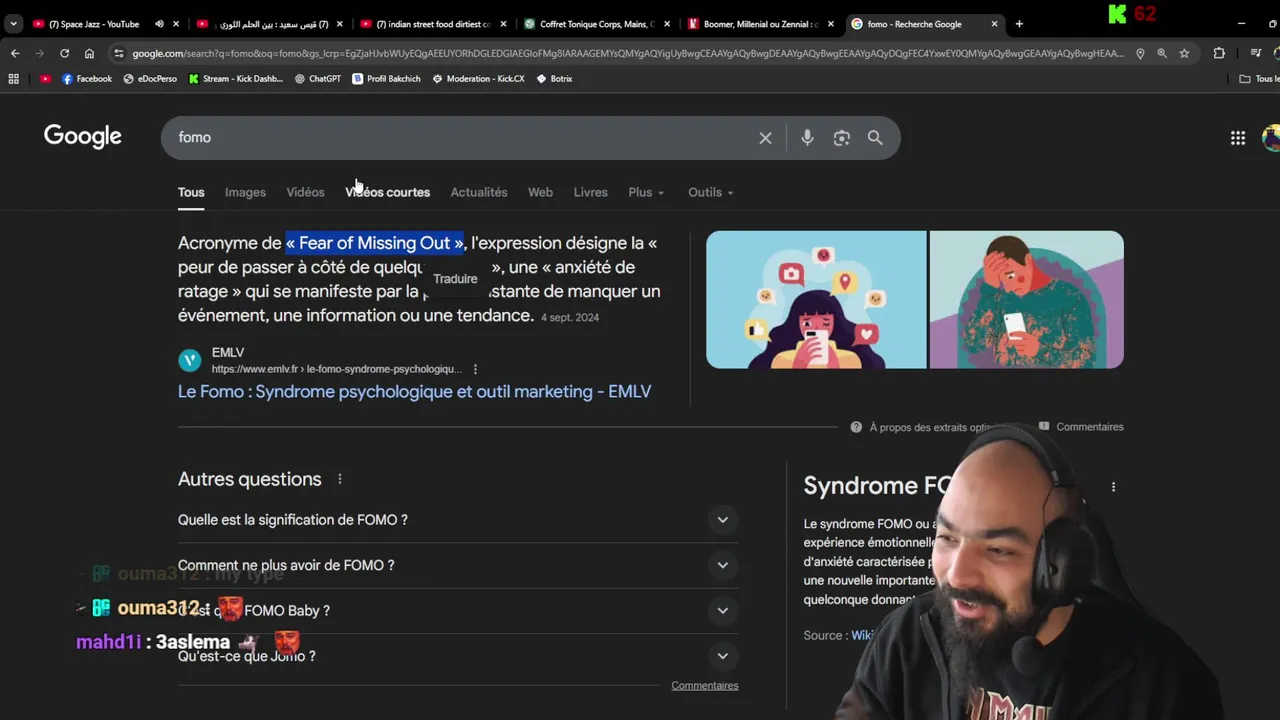Click the Traduire popup button
1280x720 pixels.
tap(455, 279)
